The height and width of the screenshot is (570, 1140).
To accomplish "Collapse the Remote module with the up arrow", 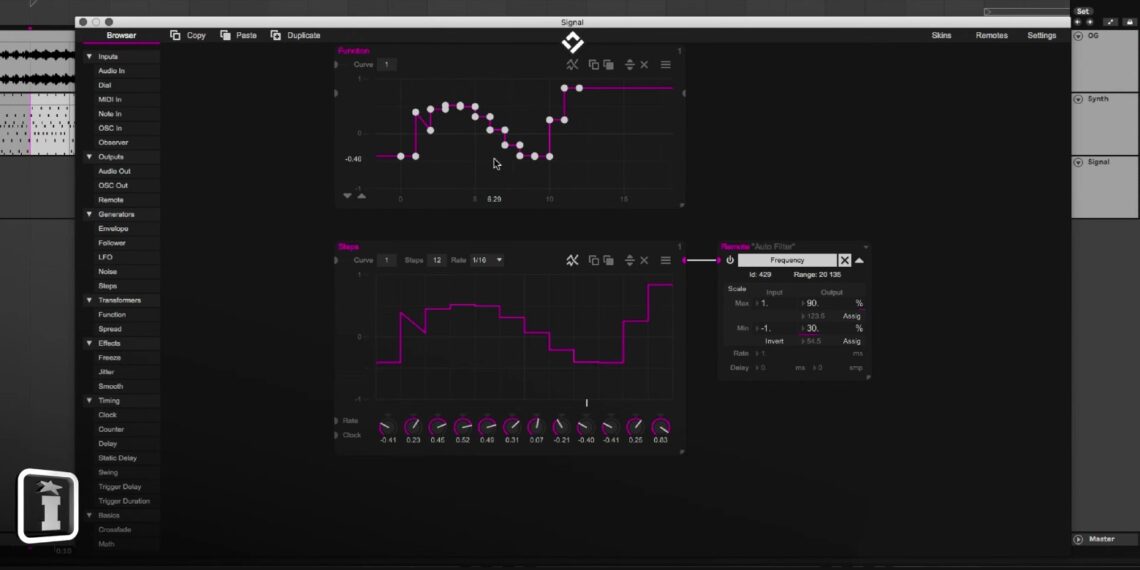I will click(859, 260).
